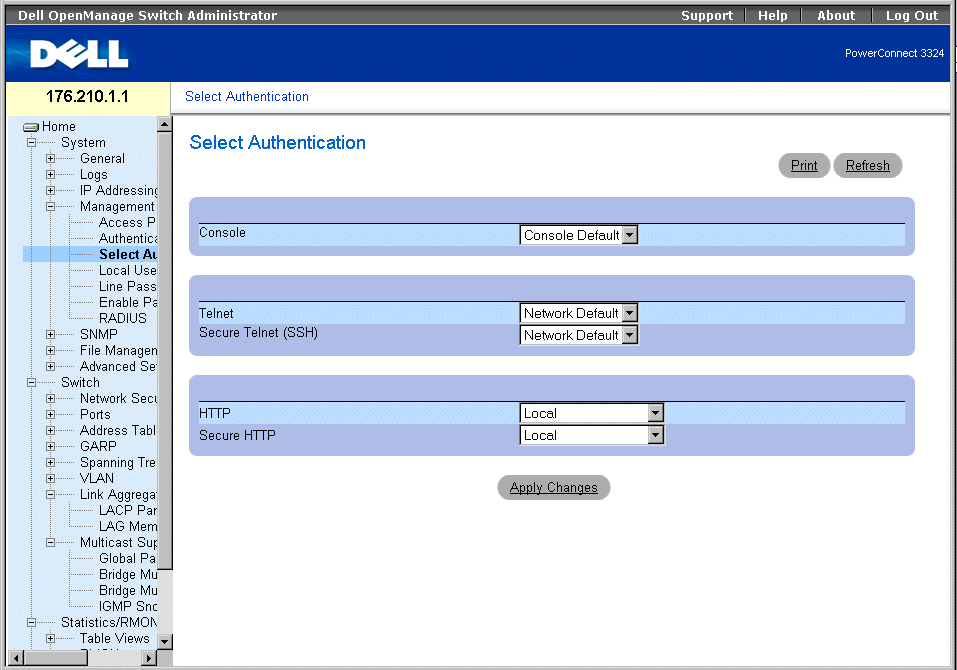Collapse the Management tree node

coord(50,206)
